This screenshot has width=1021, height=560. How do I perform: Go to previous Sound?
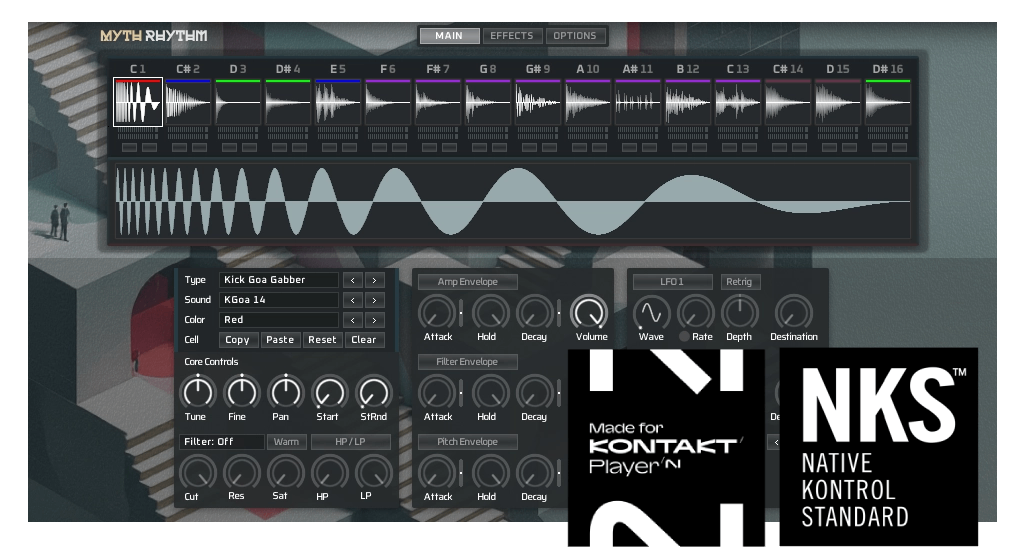pos(353,300)
